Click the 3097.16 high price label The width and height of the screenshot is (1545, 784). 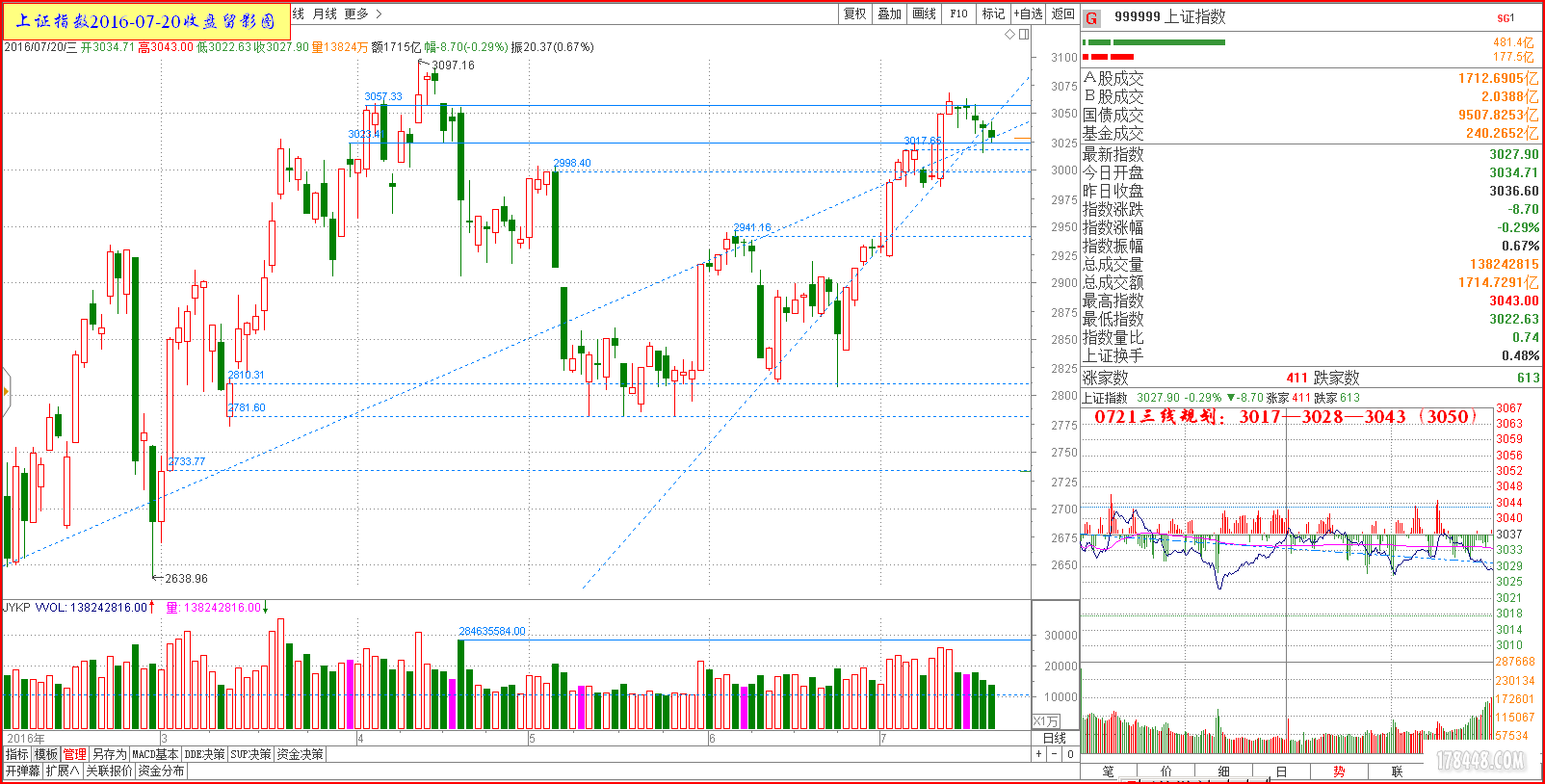click(x=453, y=65)
